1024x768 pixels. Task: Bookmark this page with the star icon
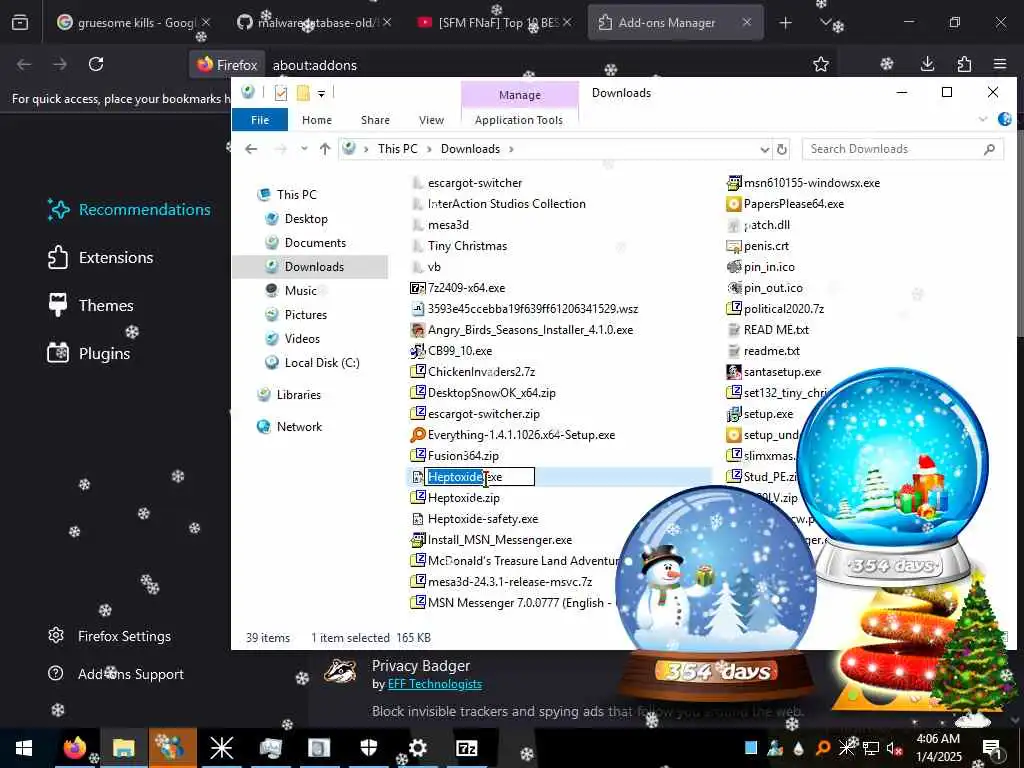tap(821, 64)
